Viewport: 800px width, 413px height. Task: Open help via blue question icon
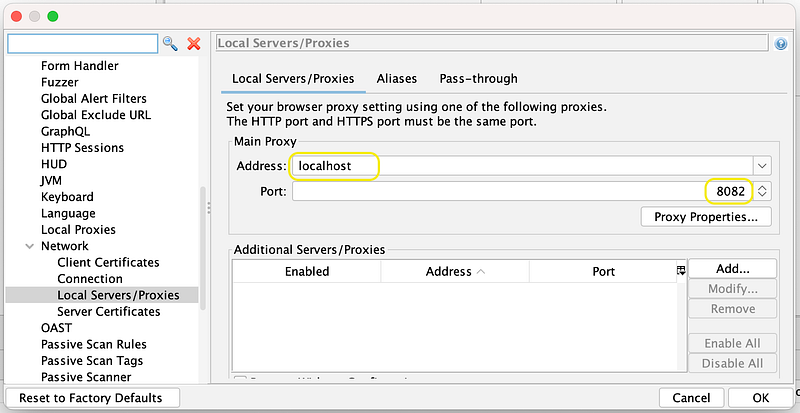[781, 44]
